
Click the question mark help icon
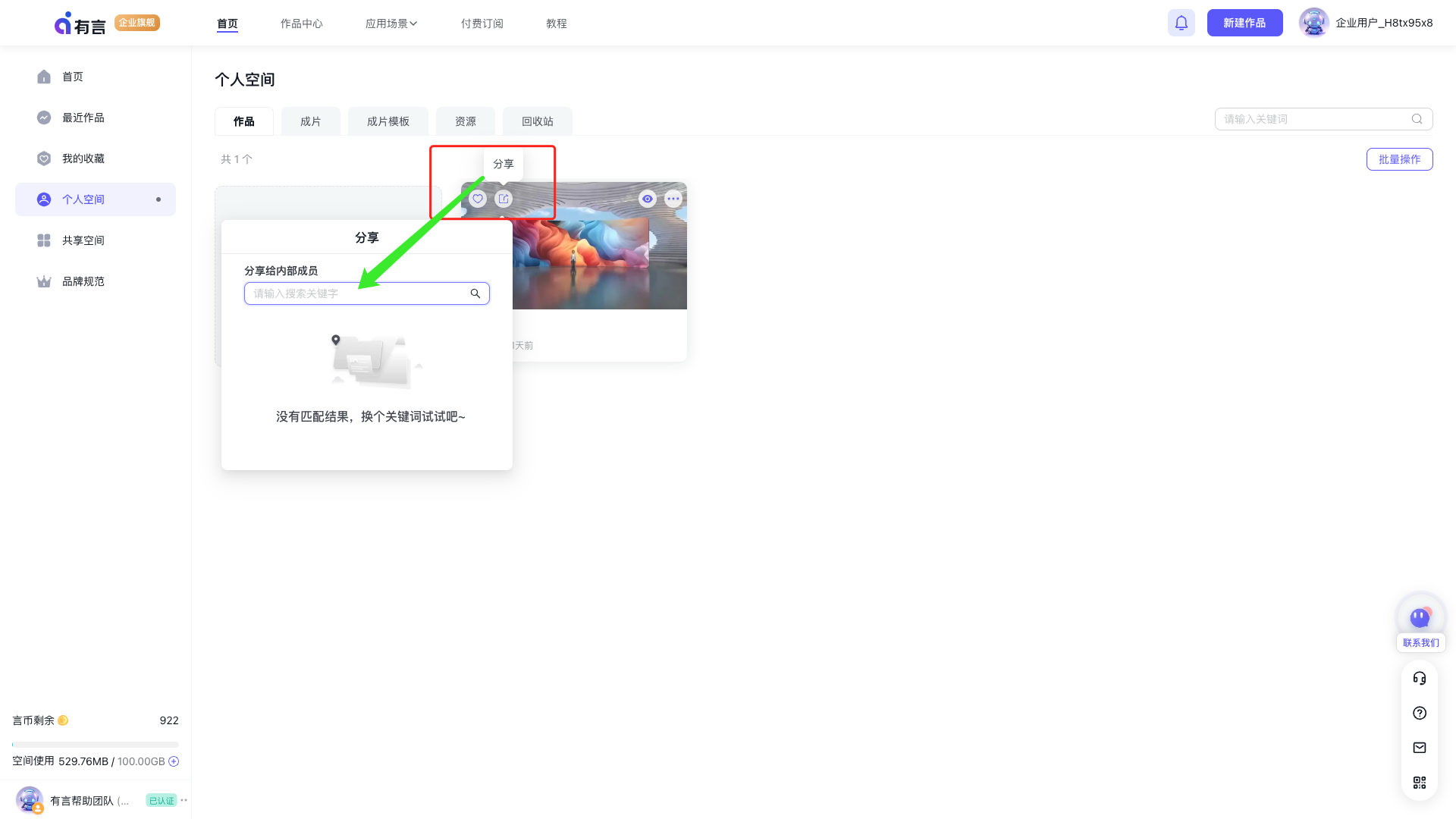[1420, 713]
